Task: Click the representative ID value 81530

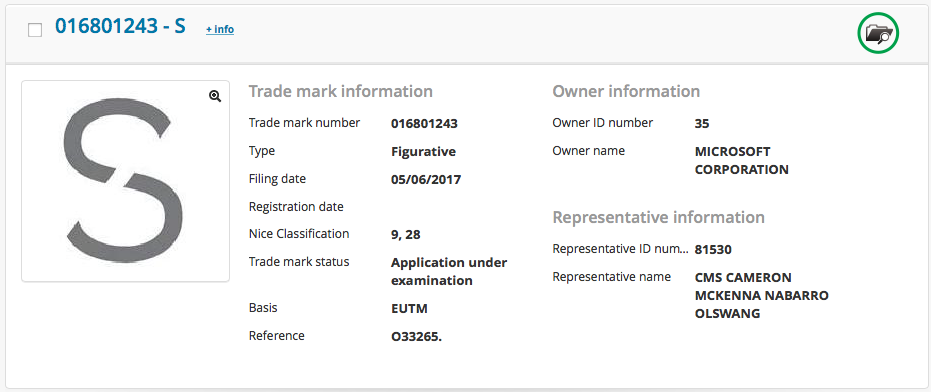Action: (x=713, y=250)
